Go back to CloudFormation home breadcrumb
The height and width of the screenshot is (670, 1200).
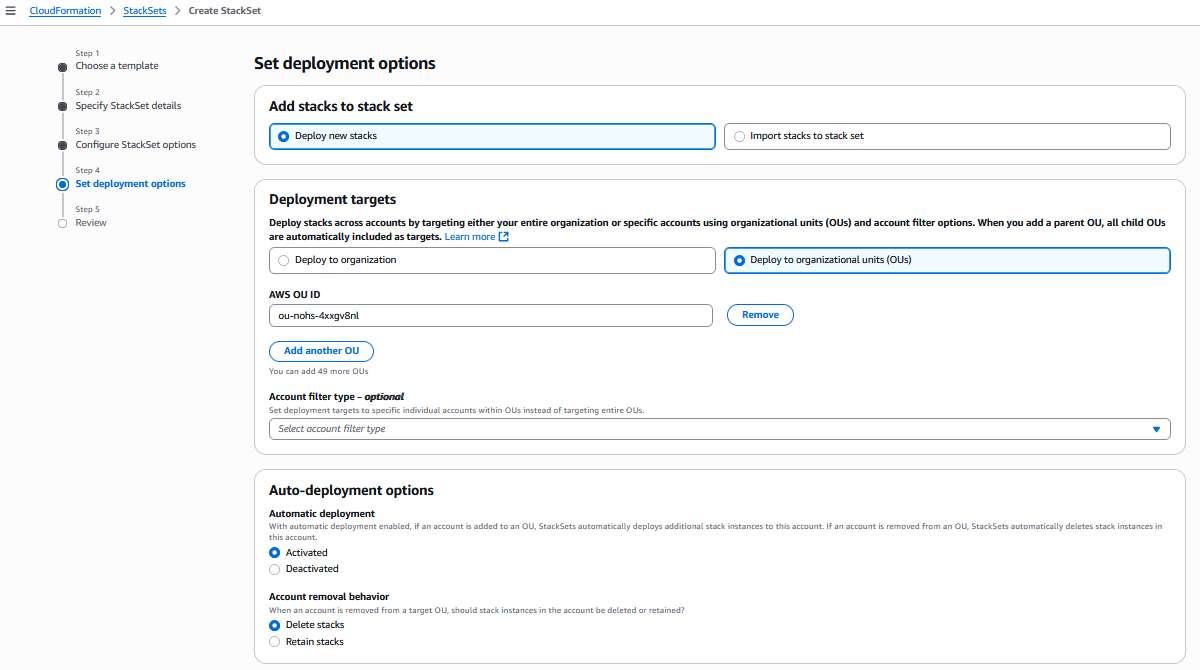click(65, 10)
